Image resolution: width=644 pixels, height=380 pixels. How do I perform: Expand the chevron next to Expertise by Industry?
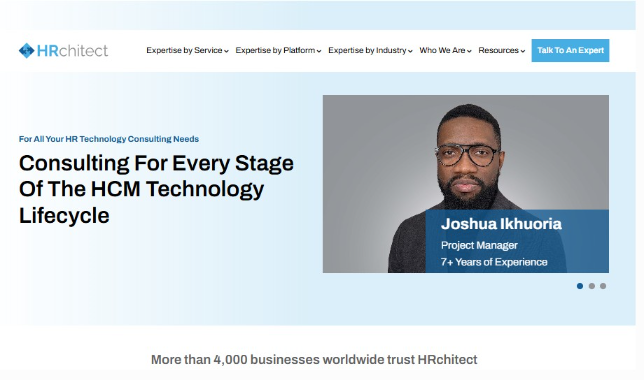[x=410, y=51]
